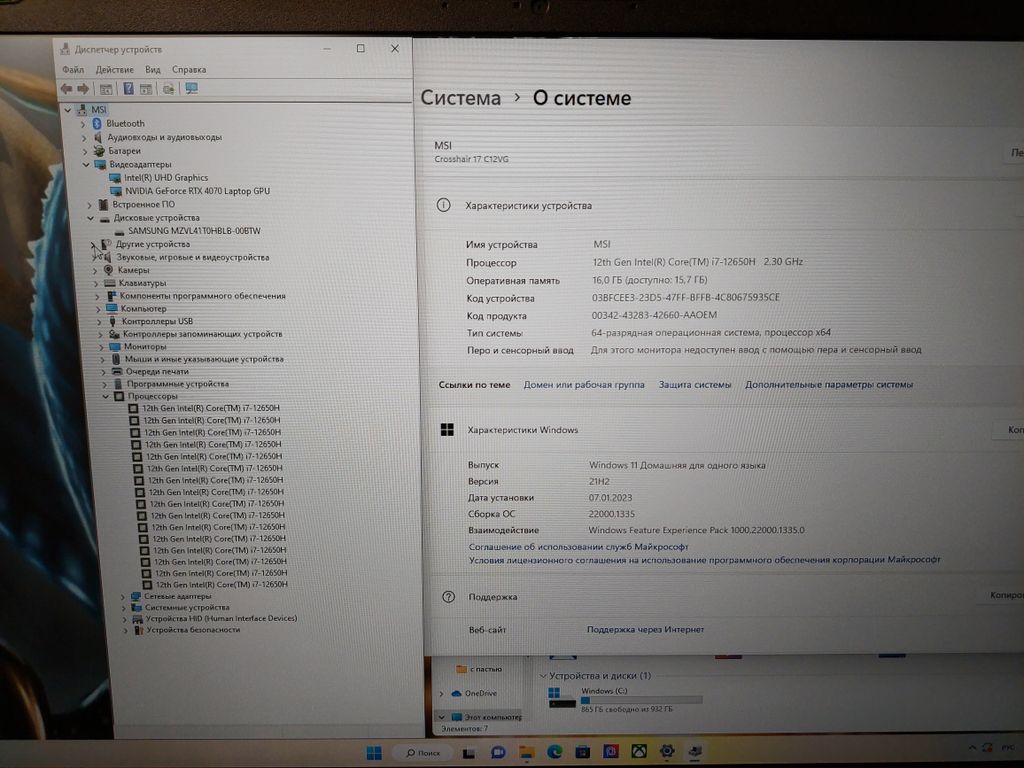Click the info icon beside Характеристики устройства
Viewport: 1024px width, 768px height.
coord(443,205)
